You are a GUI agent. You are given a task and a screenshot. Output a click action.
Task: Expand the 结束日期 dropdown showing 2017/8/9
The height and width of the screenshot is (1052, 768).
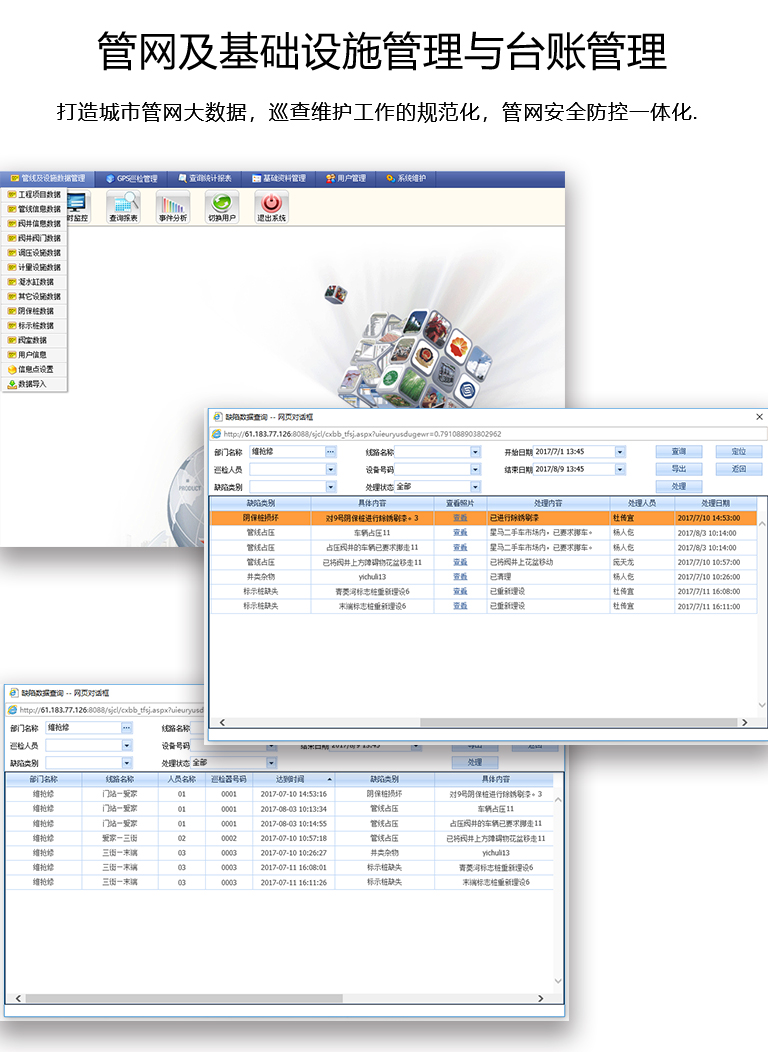620,469
